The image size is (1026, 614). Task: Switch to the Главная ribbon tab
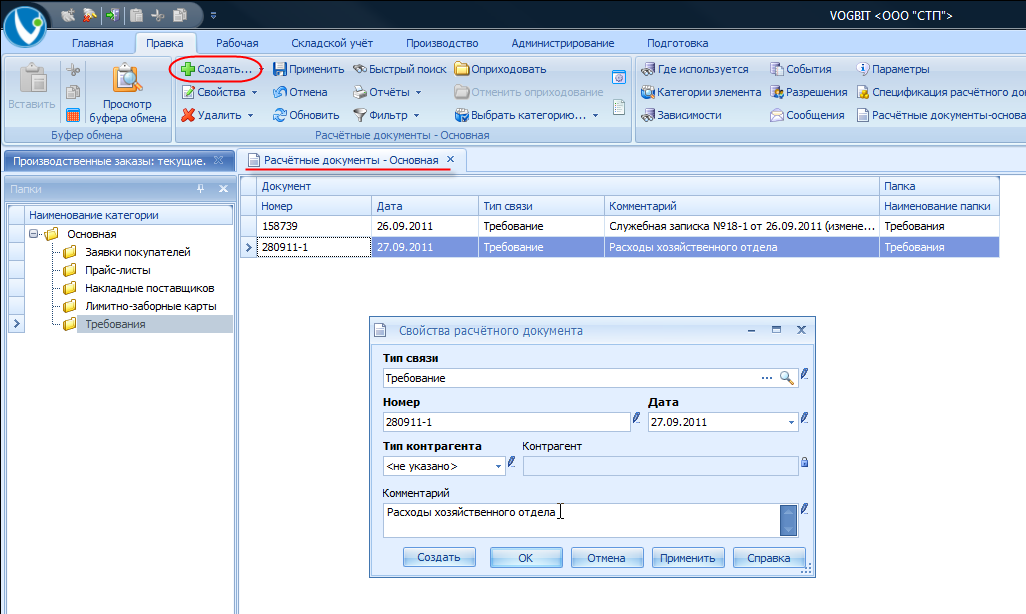click(93, 43)
